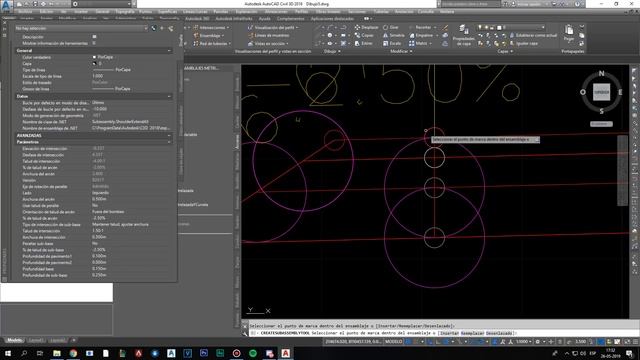The image size is (640, 360).
Task: Click Establecer como actual
Action: [533, 35]
